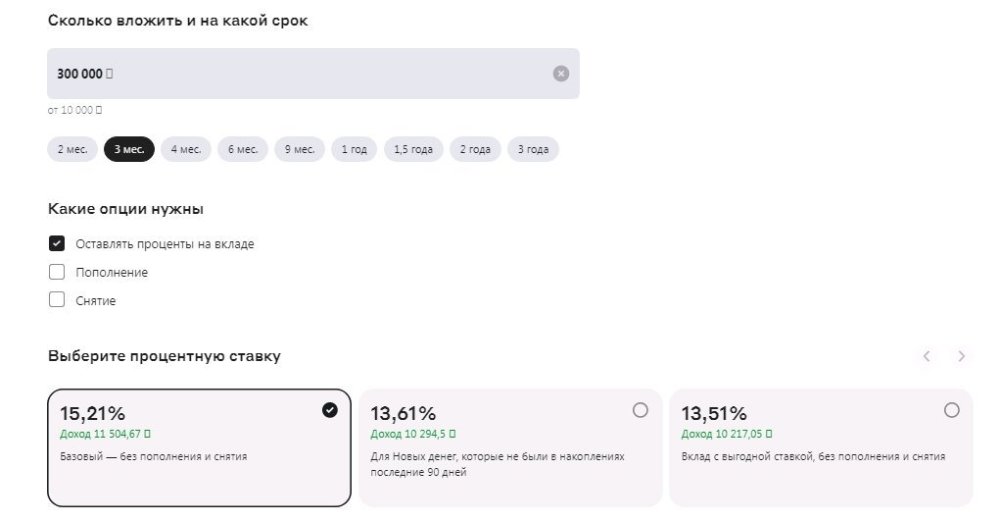Select the 13,61% rate radio button
The height and width of the screenshot is (521, 1000).
640,410
